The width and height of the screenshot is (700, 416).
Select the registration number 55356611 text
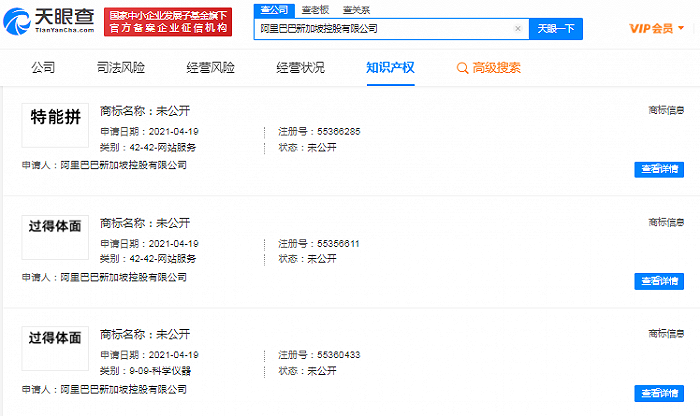338,244
